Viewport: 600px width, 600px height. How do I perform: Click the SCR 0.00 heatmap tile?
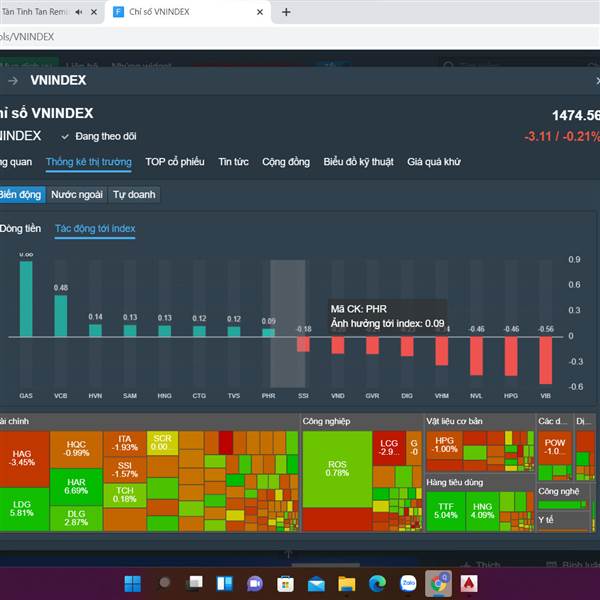162,443
